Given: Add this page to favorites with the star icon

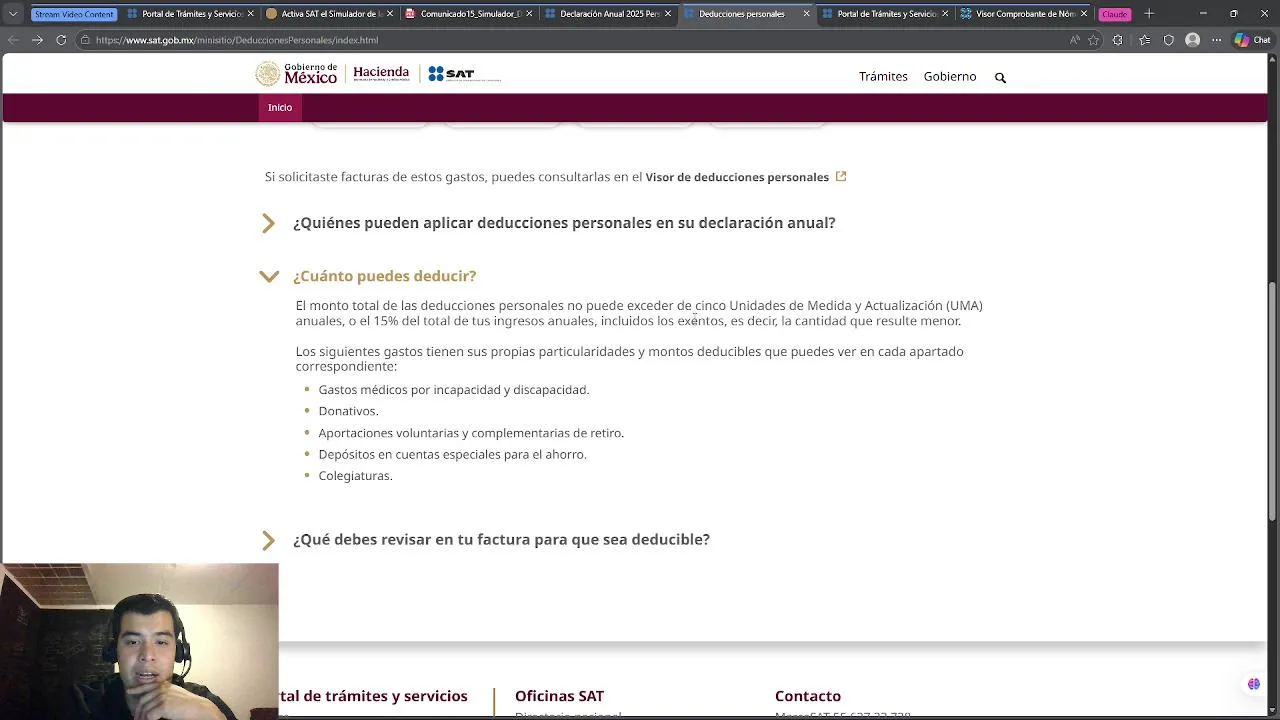Looking at the screenshot, I should [x=1094, y=40].
